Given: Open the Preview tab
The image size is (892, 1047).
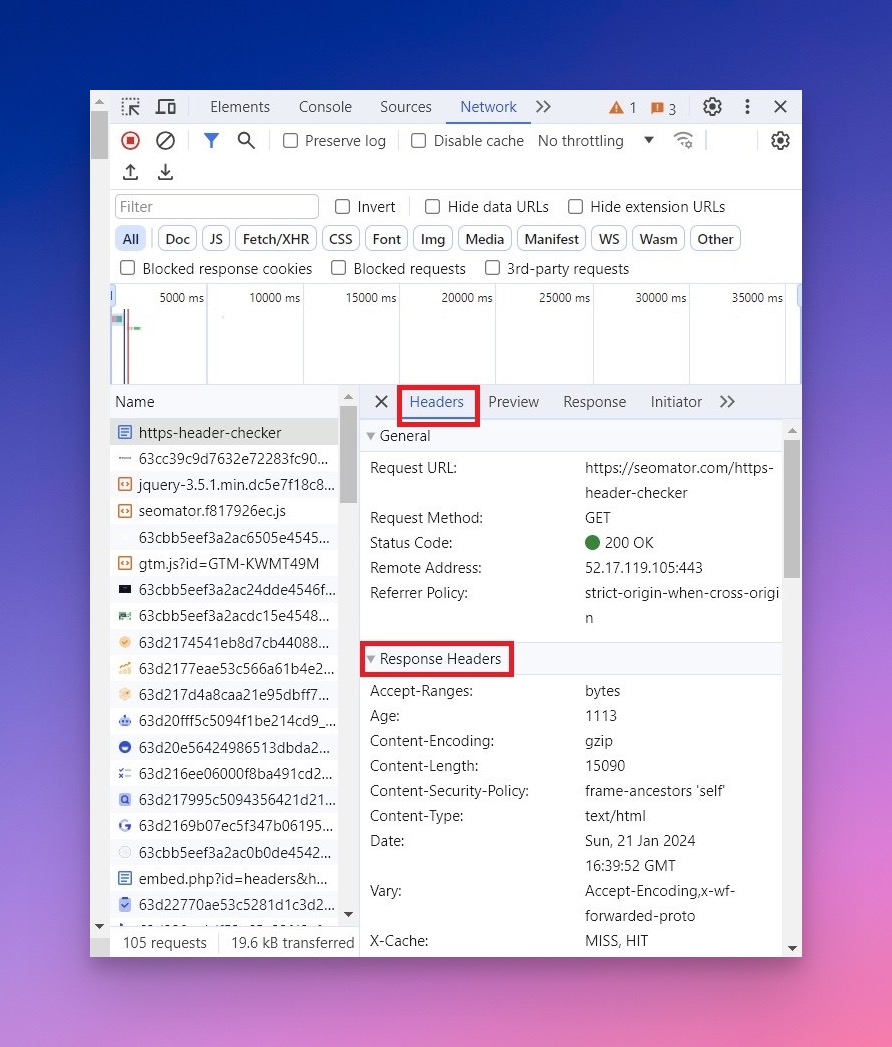Looking at the screenshot, I should point(513,401).
